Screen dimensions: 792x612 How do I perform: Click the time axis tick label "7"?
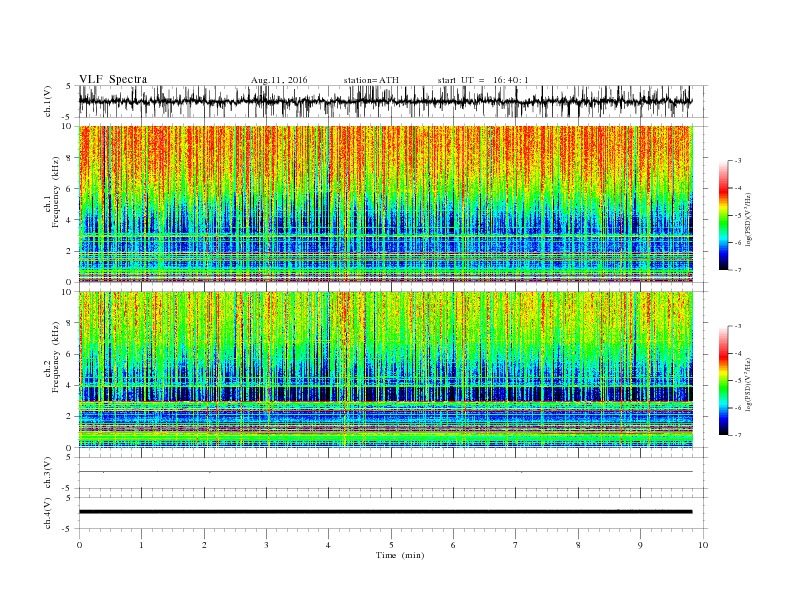click(x=515, y=545)
